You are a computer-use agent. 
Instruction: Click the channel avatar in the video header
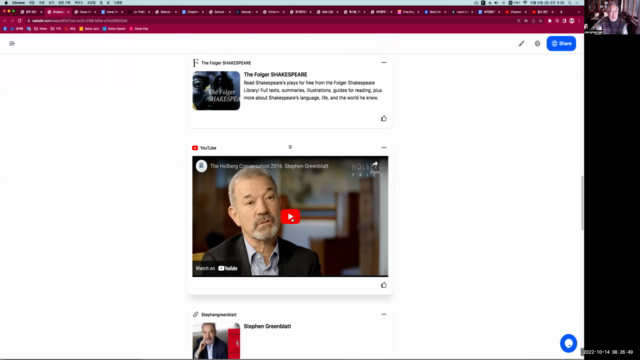tap(201, 166)
